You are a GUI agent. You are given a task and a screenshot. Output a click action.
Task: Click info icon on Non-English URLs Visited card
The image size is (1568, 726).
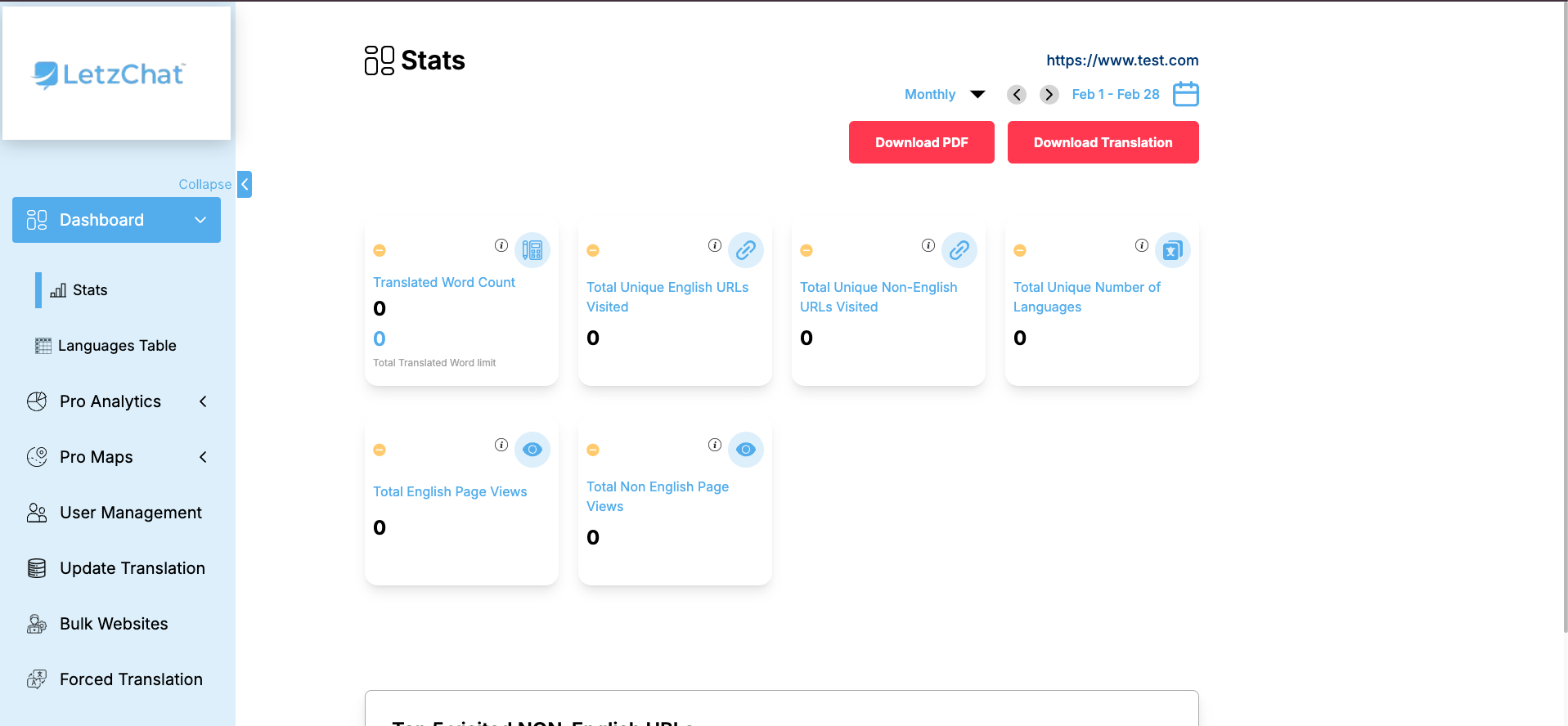tap(928, 245)
